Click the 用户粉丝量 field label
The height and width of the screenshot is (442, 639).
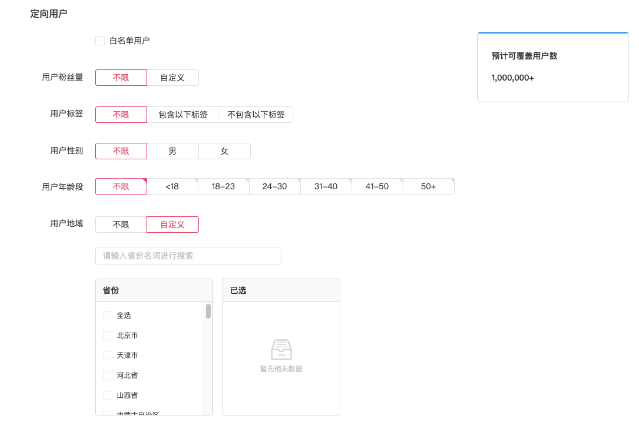pos(62,77)
